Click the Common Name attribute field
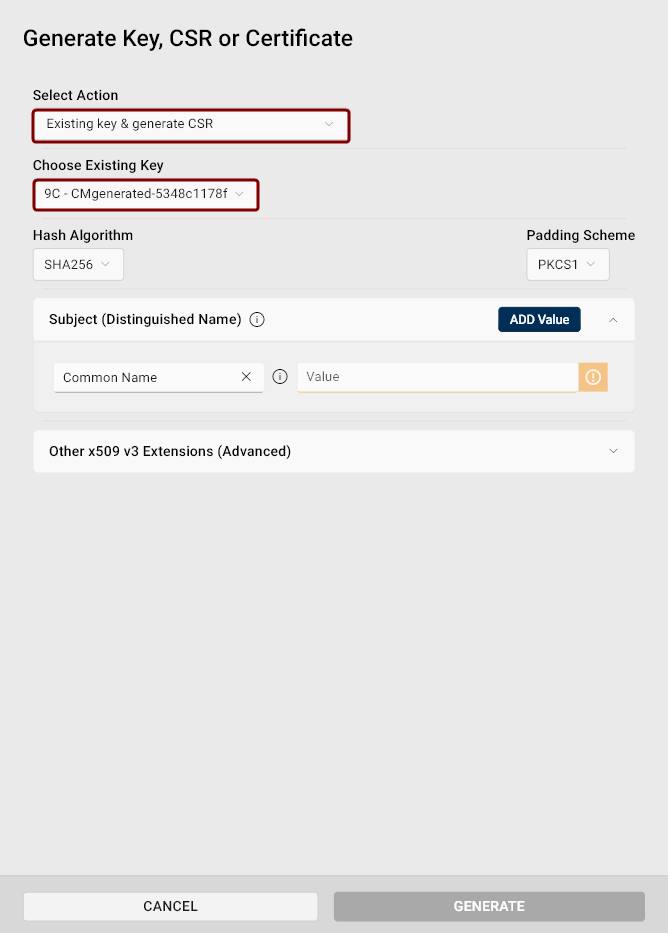 [x=145, y=377]
